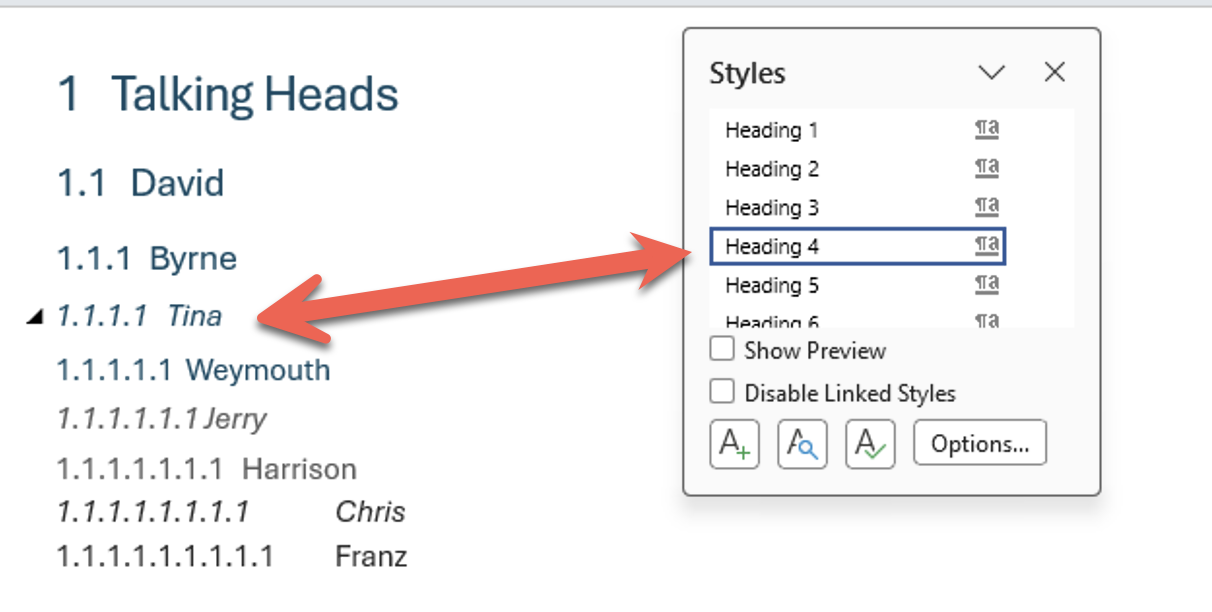The image size is (1212, 612).
Task: Open the Manage Styles icon button
Action: coord(869,444)
